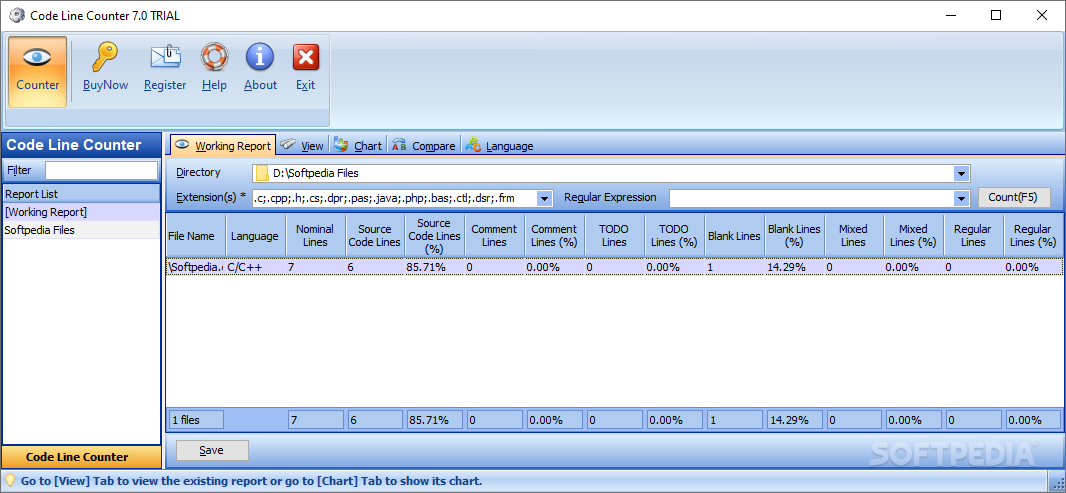This screenshot has width=1066, height=493.
Task: Open the Compare tab
Action: pyautogui.click(x=424, y=146)
